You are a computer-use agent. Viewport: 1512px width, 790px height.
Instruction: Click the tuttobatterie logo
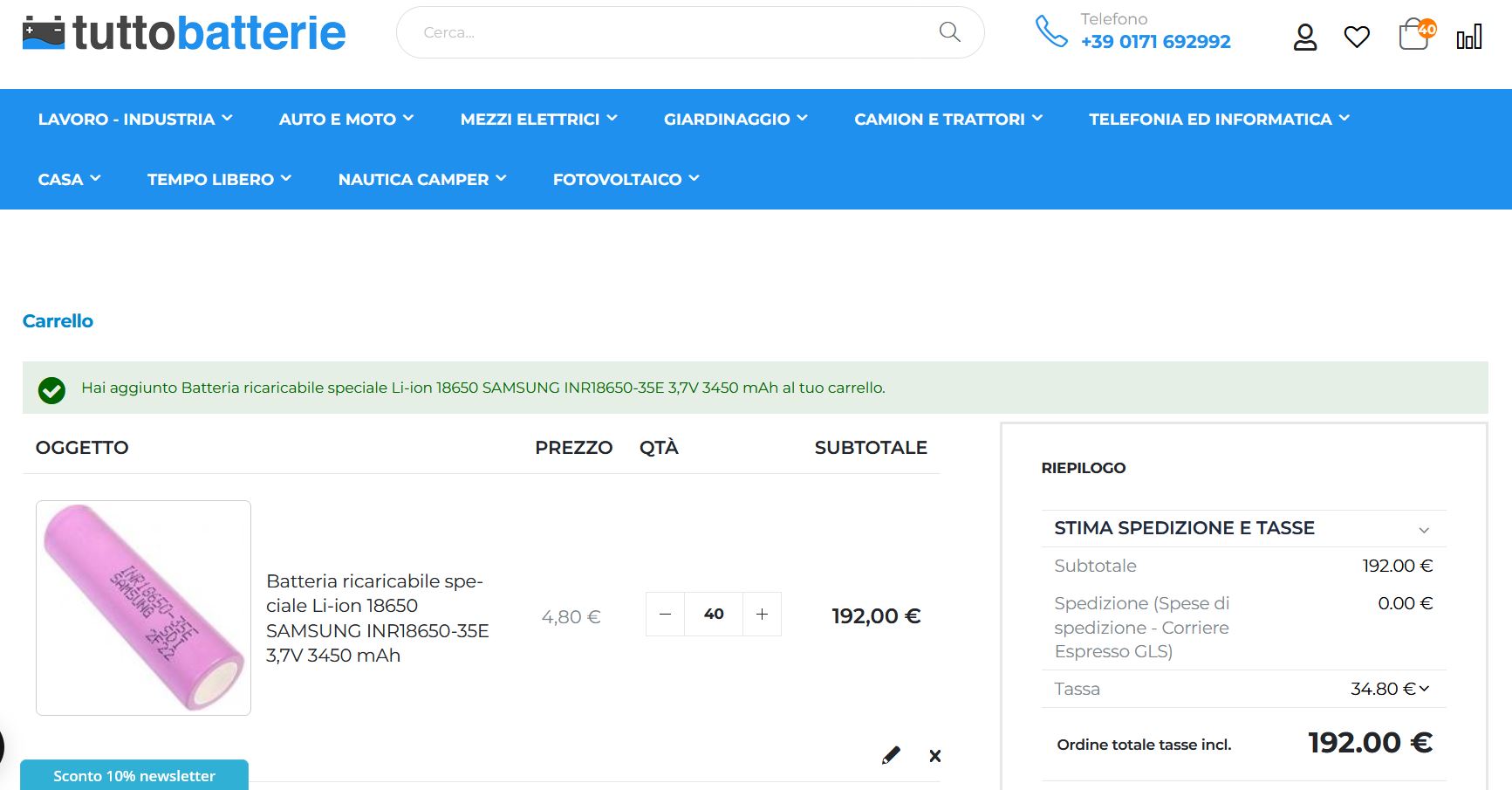(184, 33)
